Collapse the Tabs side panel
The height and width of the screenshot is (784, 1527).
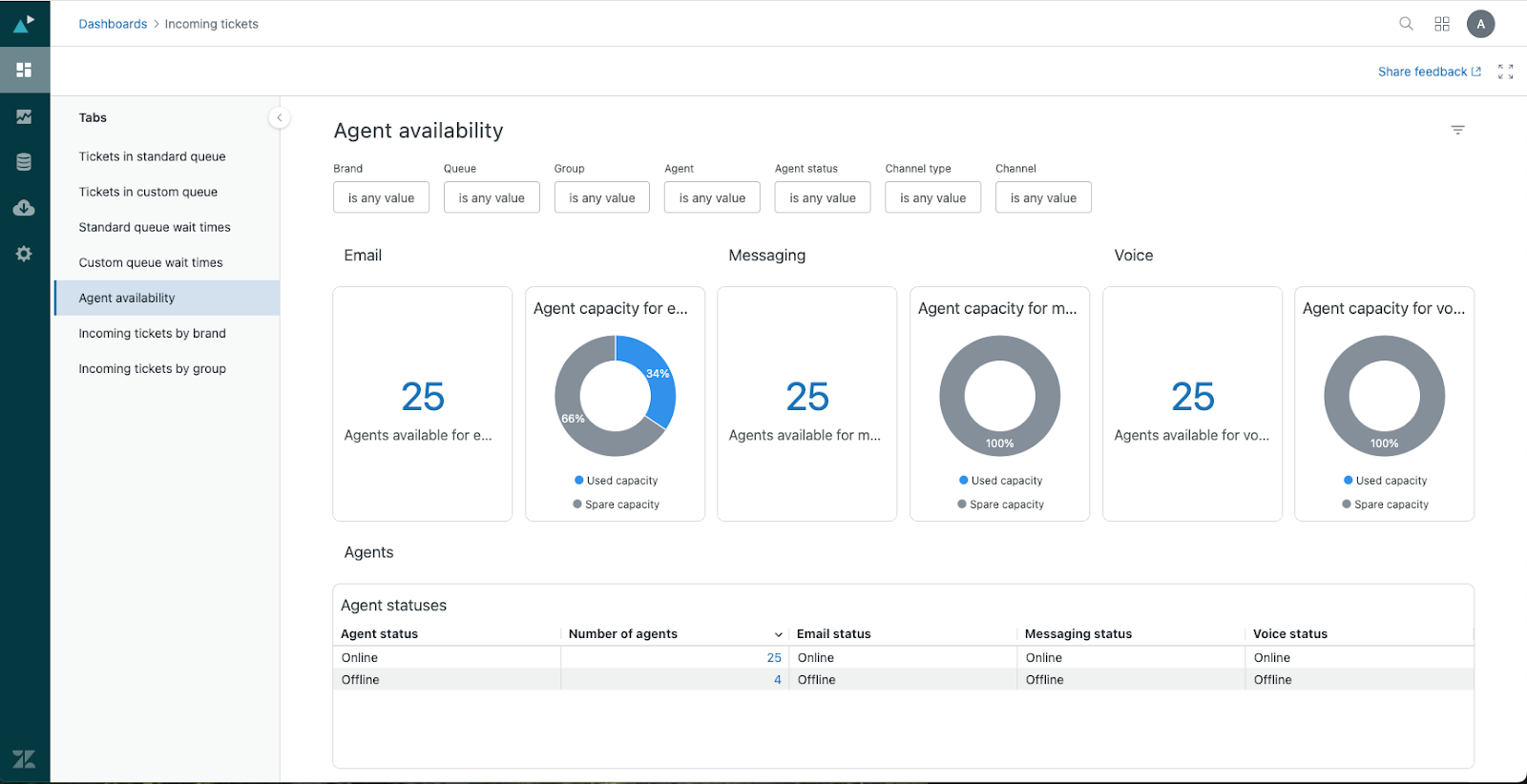click(x=279, y=117)
